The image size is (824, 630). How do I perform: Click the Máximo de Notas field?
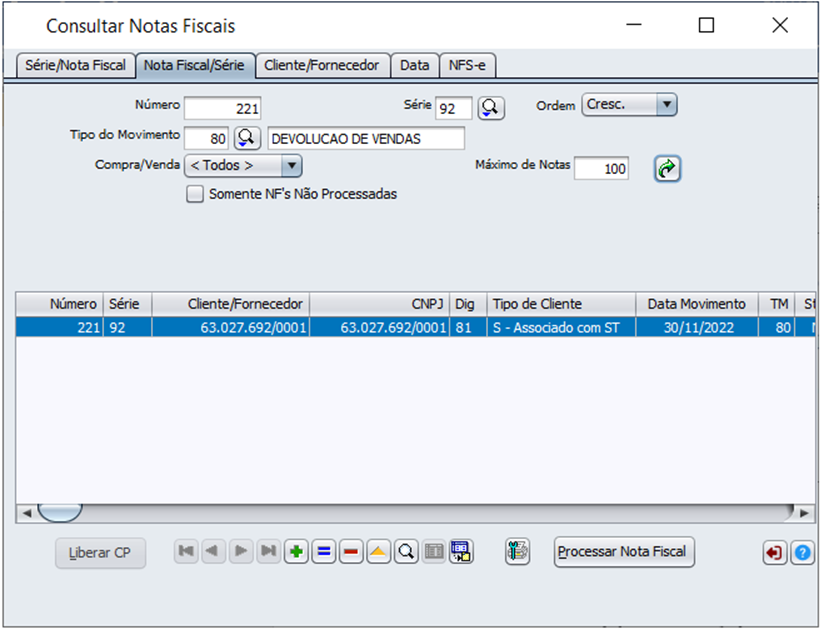point(601,169)
